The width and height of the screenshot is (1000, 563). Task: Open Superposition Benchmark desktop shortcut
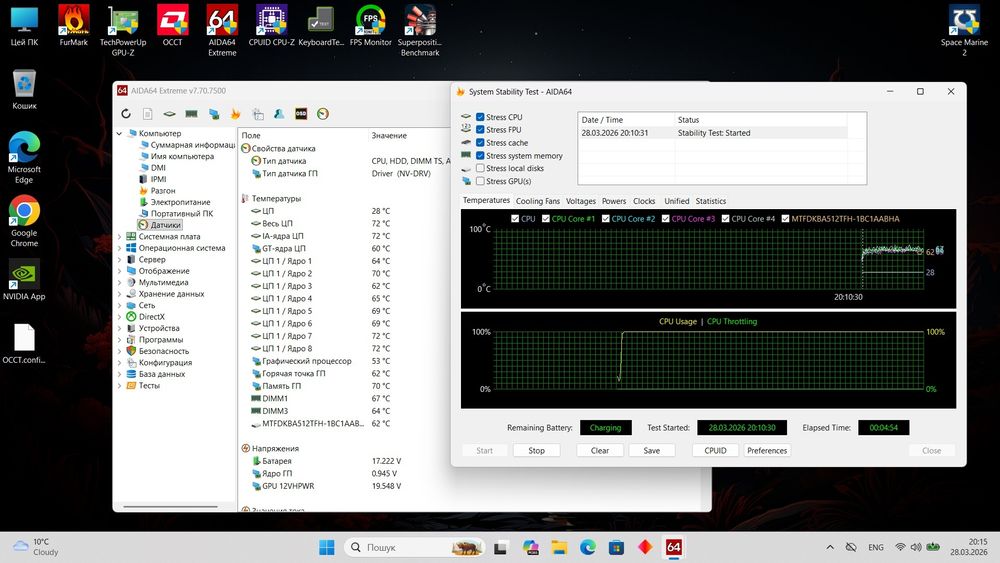point(420,30)
